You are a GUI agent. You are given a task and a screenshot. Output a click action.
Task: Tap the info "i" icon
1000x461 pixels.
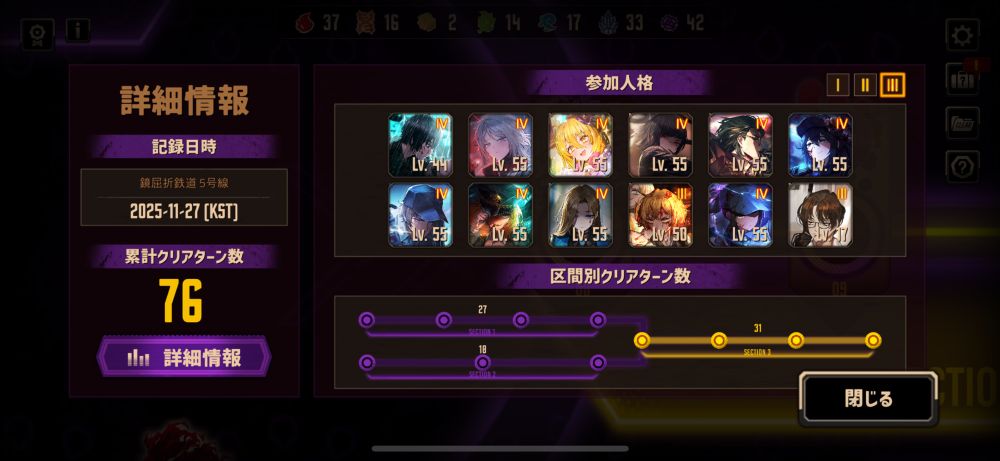[x=77, y=29]
